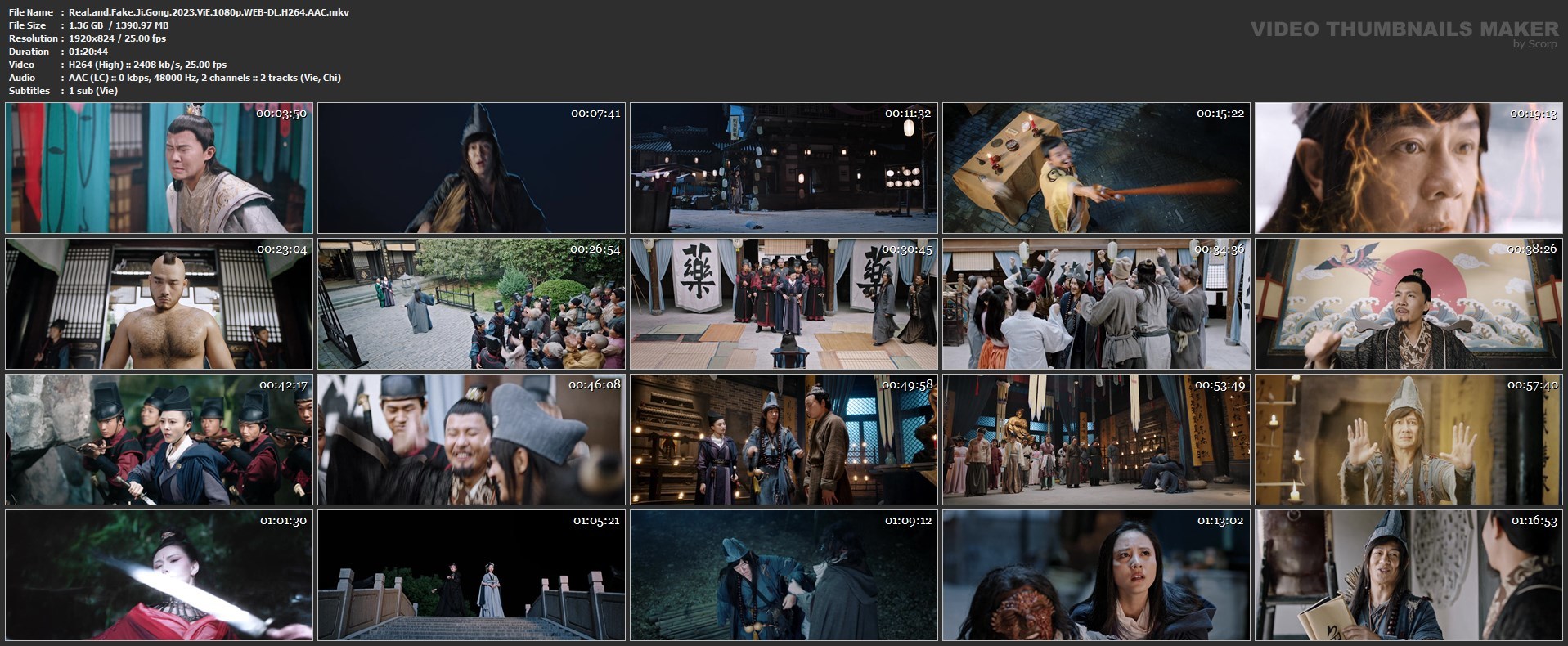Open the thumbnail at 01:01:30
The image size is (1568, 646).
159,575
